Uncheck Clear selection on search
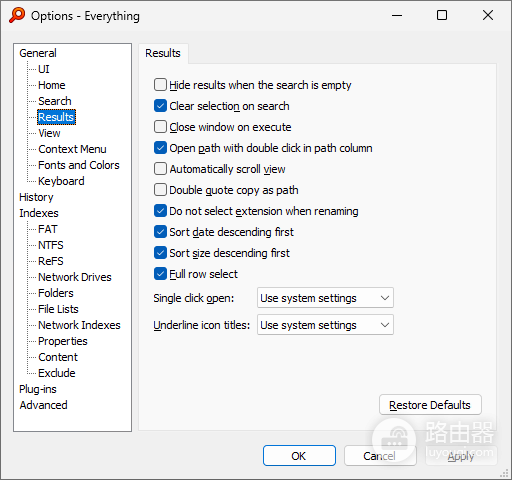Viewport: 512px width, 480px height. [160, 106]
